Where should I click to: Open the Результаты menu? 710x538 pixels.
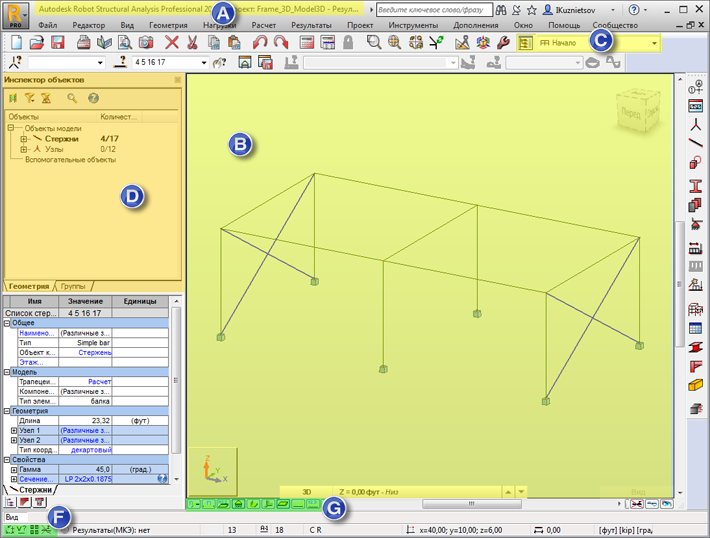(x=311, y=25)
